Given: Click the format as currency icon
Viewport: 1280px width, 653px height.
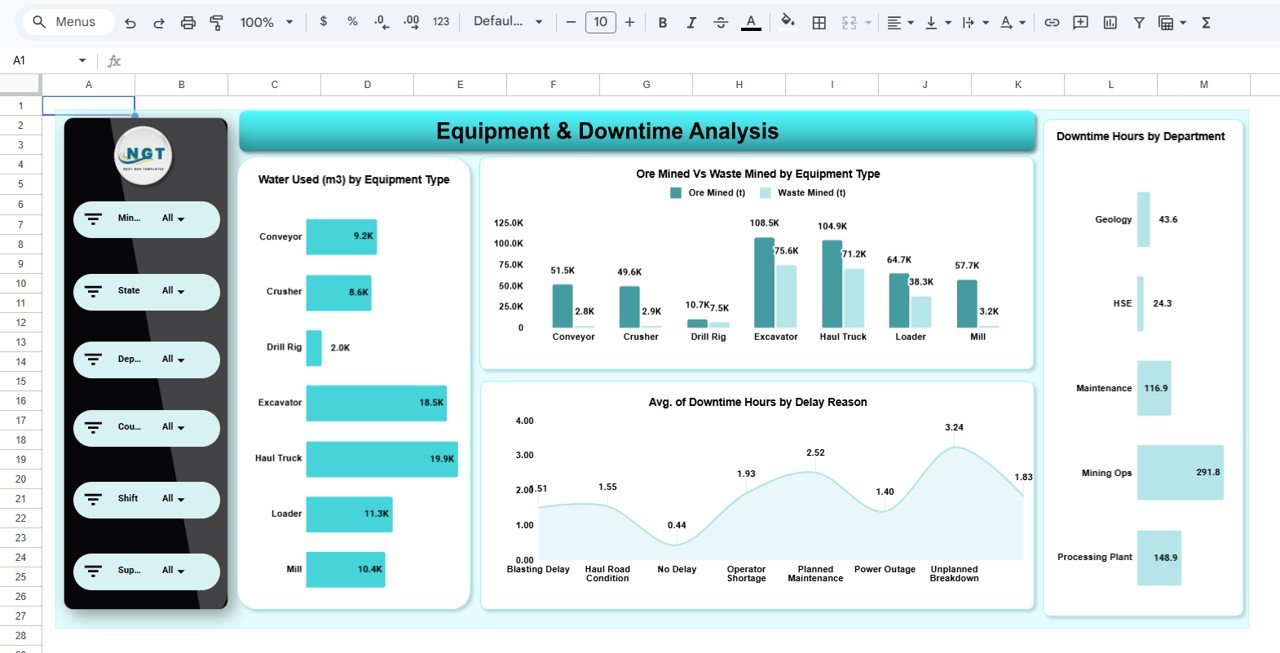Looking at the screenshot, I should click(322, 21).
